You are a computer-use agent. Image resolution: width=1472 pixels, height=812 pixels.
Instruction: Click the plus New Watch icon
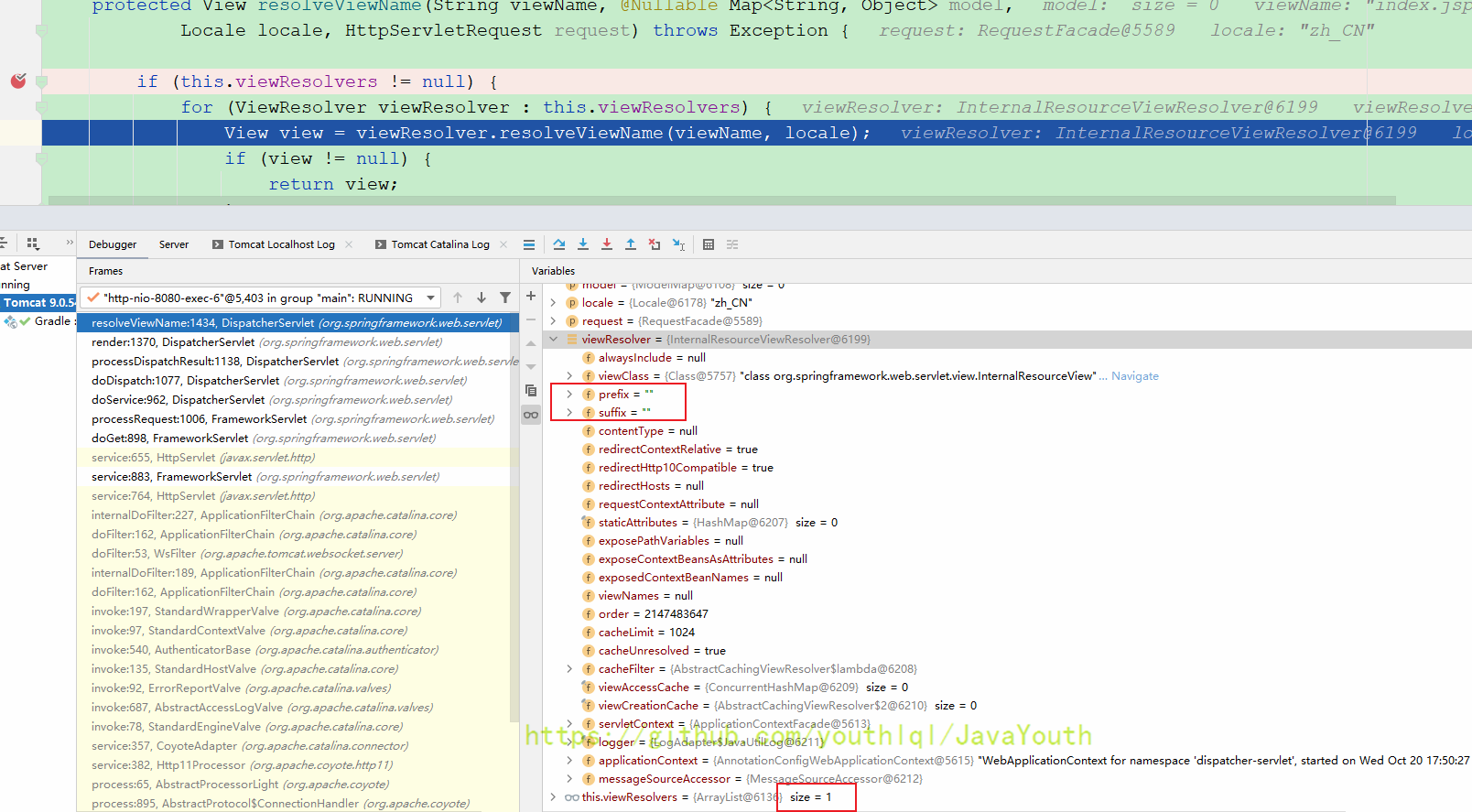click(531, 297)
